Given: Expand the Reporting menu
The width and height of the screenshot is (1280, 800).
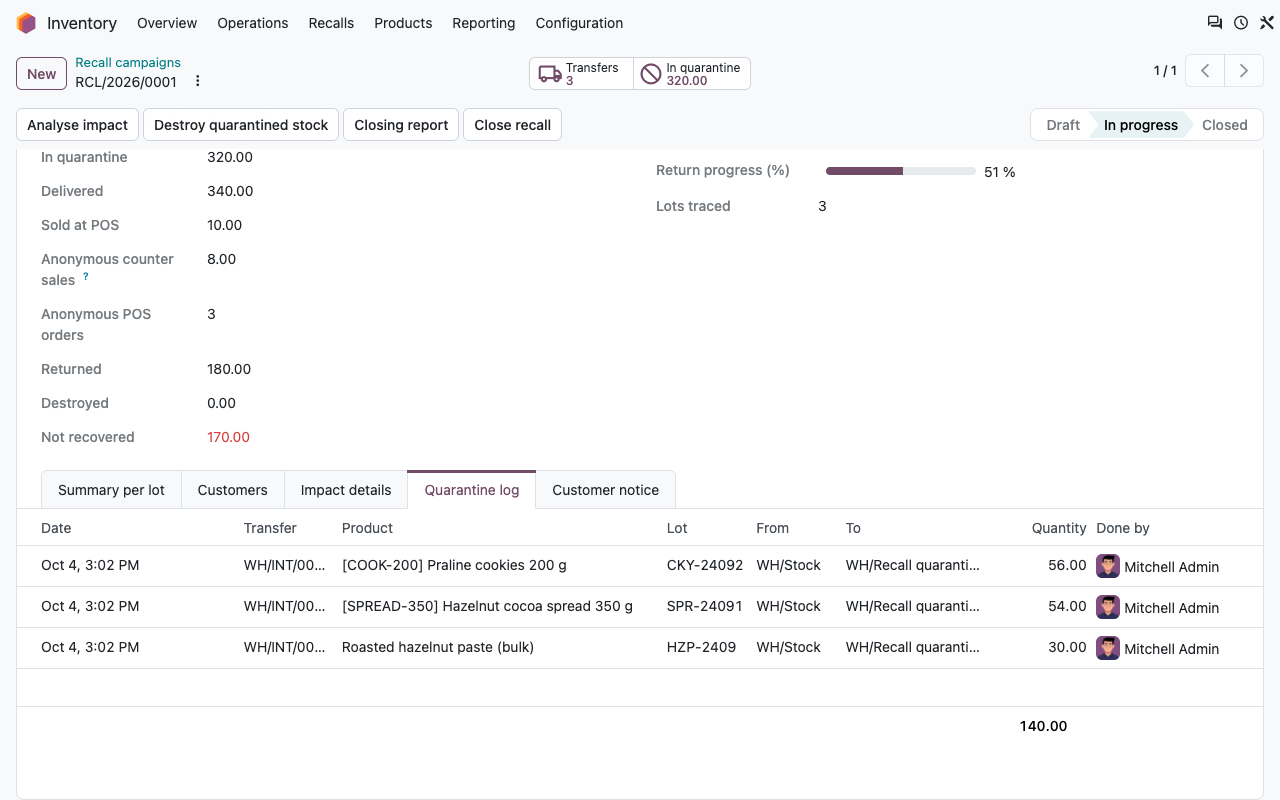Looking at the screenshot, I should [x=484, y=23].
